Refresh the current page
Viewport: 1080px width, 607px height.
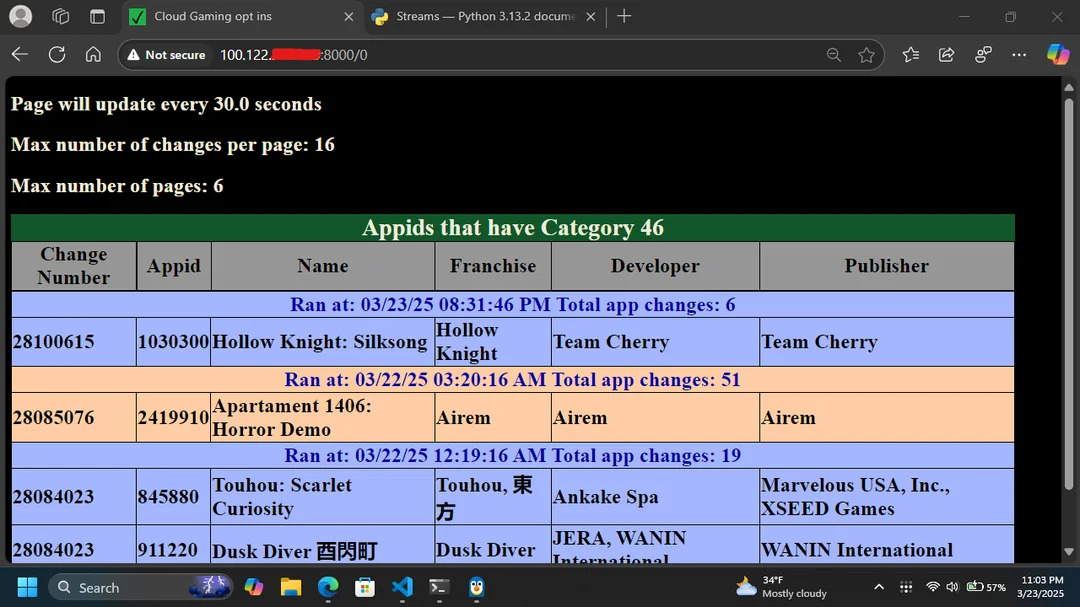tap(57, 55)
